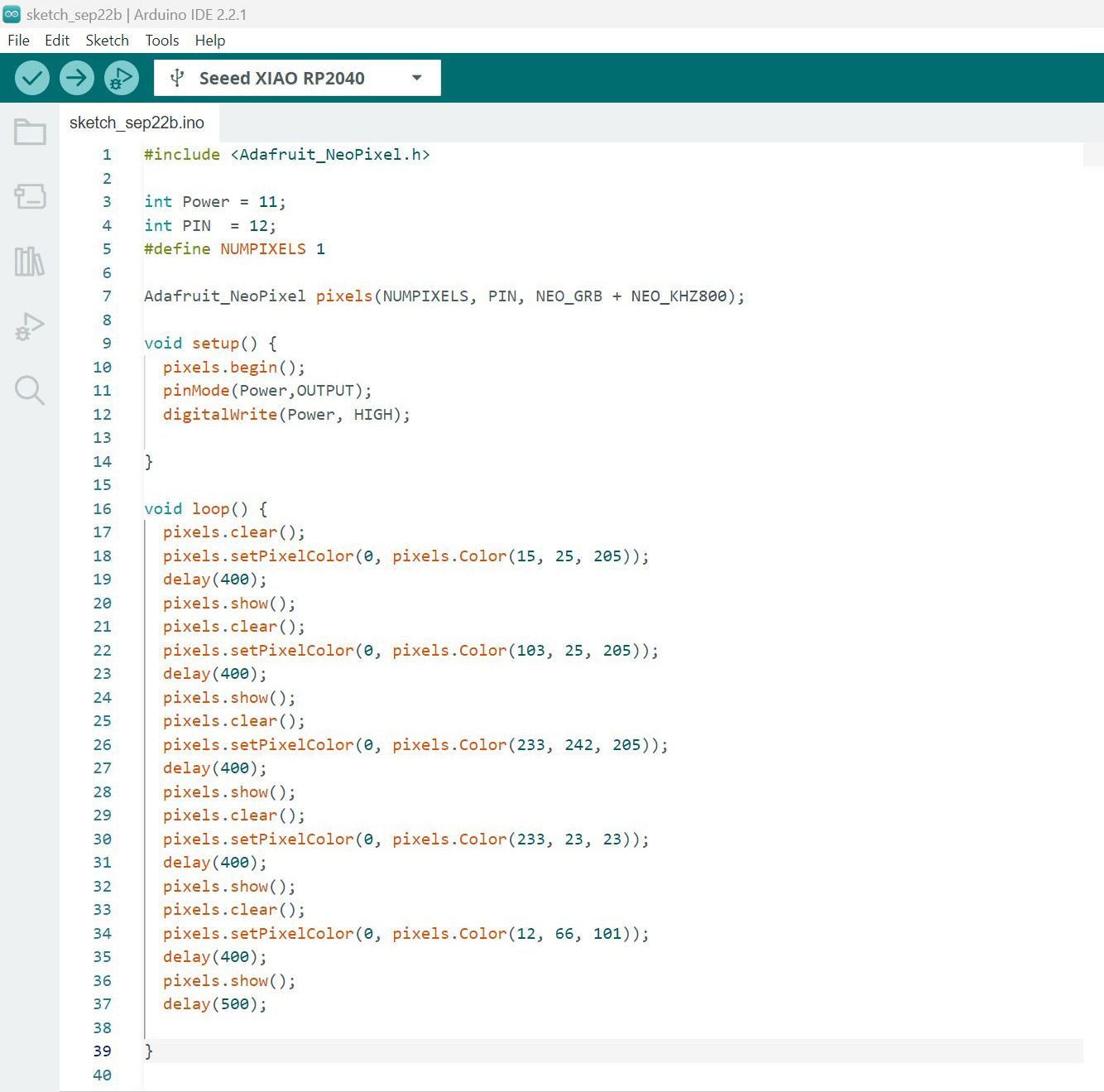Viewport: 1104px width, 1092px height.
Task: Click line number 40 in the gutter
Action: 102,1075
